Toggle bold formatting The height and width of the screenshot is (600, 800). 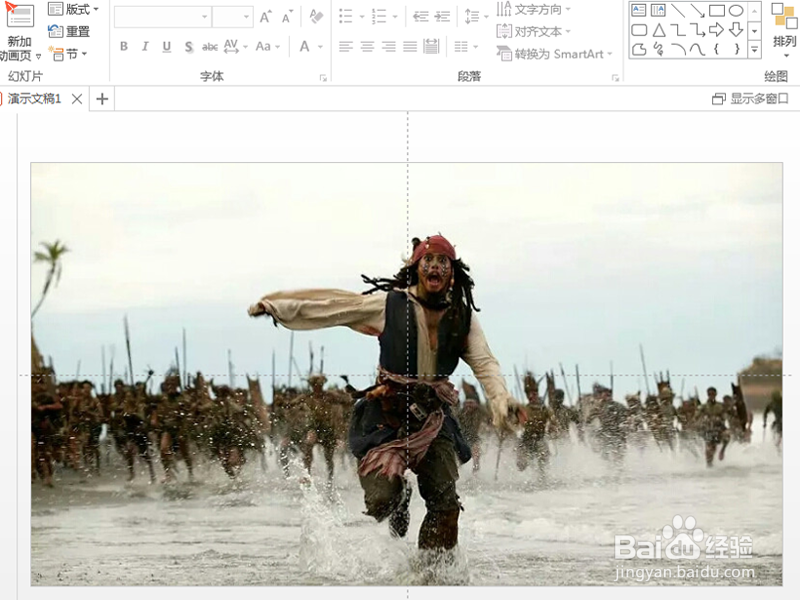tap(124, 46)
